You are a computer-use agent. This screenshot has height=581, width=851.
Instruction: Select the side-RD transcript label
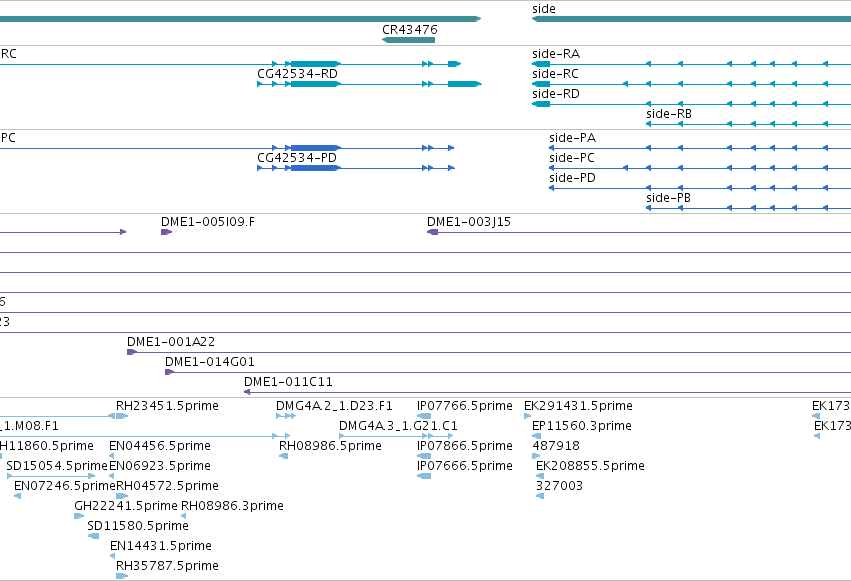click(556, 94)
